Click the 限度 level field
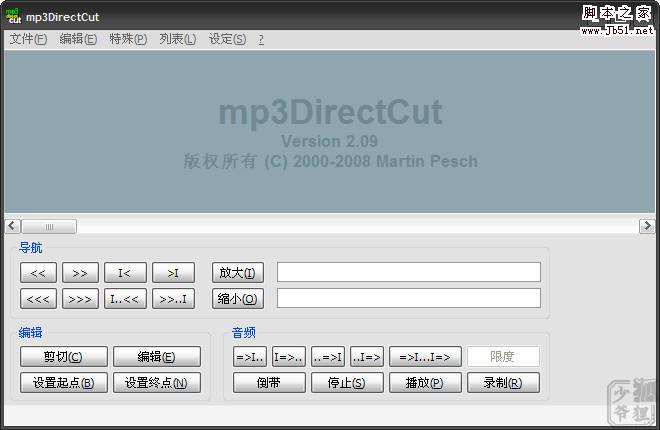 [503, 357]
